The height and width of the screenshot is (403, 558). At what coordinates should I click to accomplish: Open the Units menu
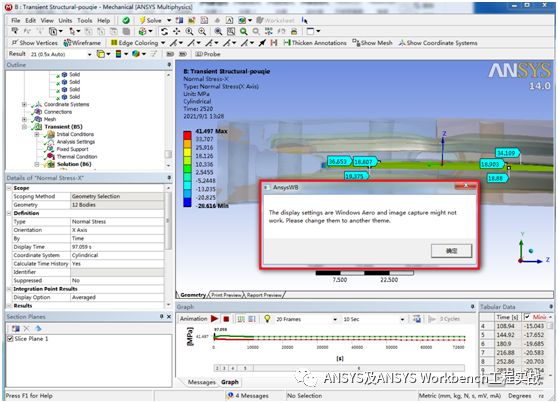pos(65,20)
